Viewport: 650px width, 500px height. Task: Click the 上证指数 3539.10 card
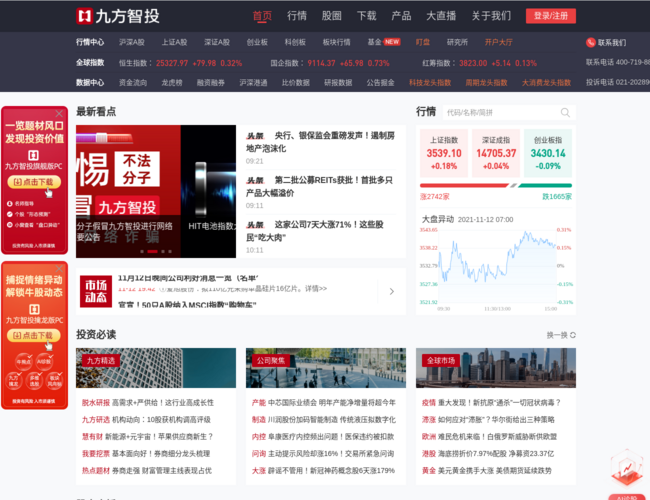coord(444,153)
